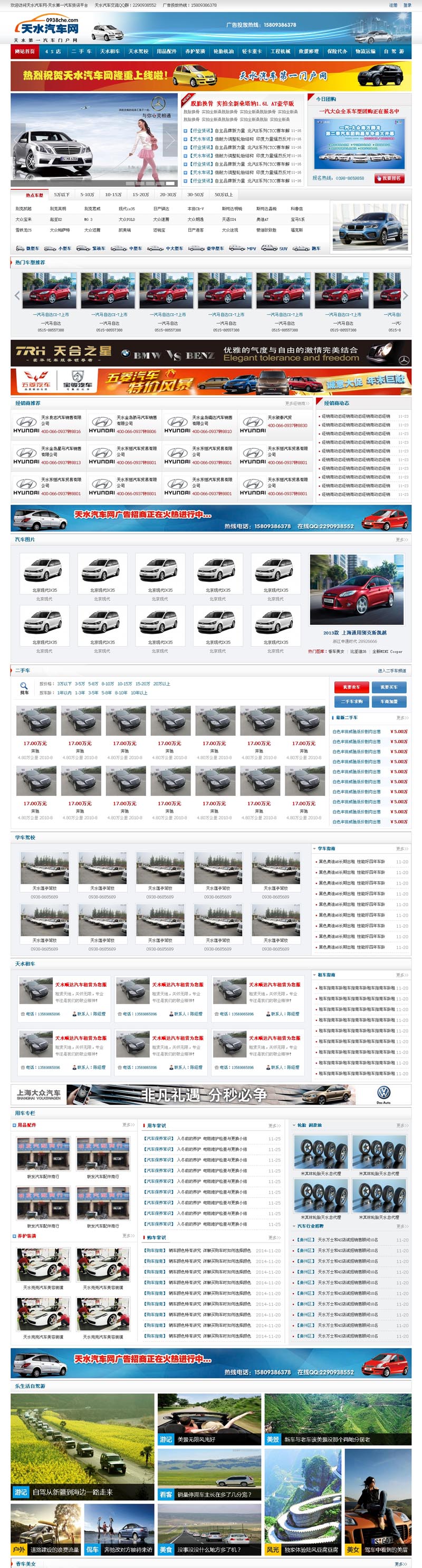Click right arrow of 热门车型推荐 carousel
Screen dimensions: 422x1568
(405, 296)
